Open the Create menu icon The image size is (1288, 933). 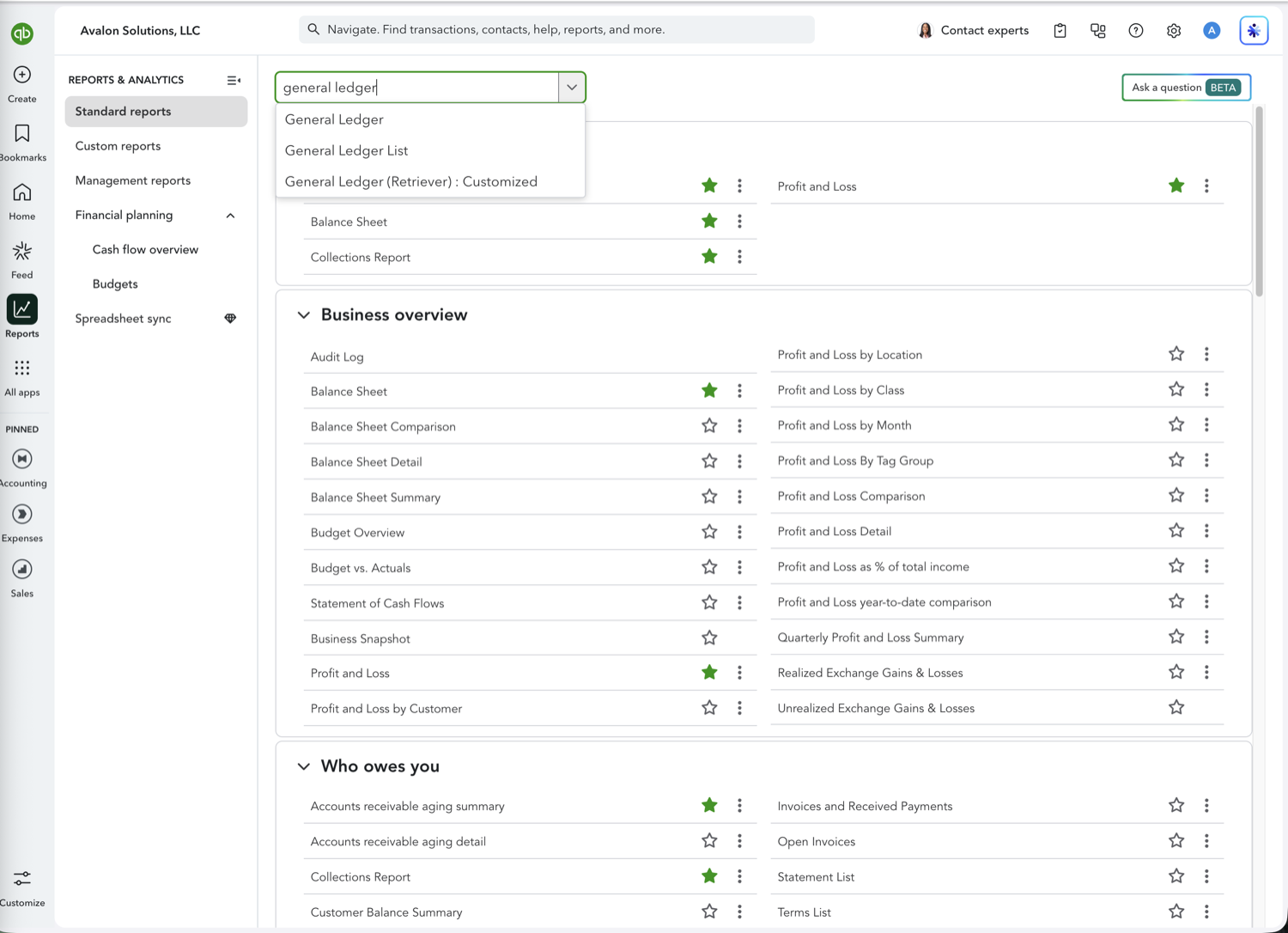coord(22,75)
